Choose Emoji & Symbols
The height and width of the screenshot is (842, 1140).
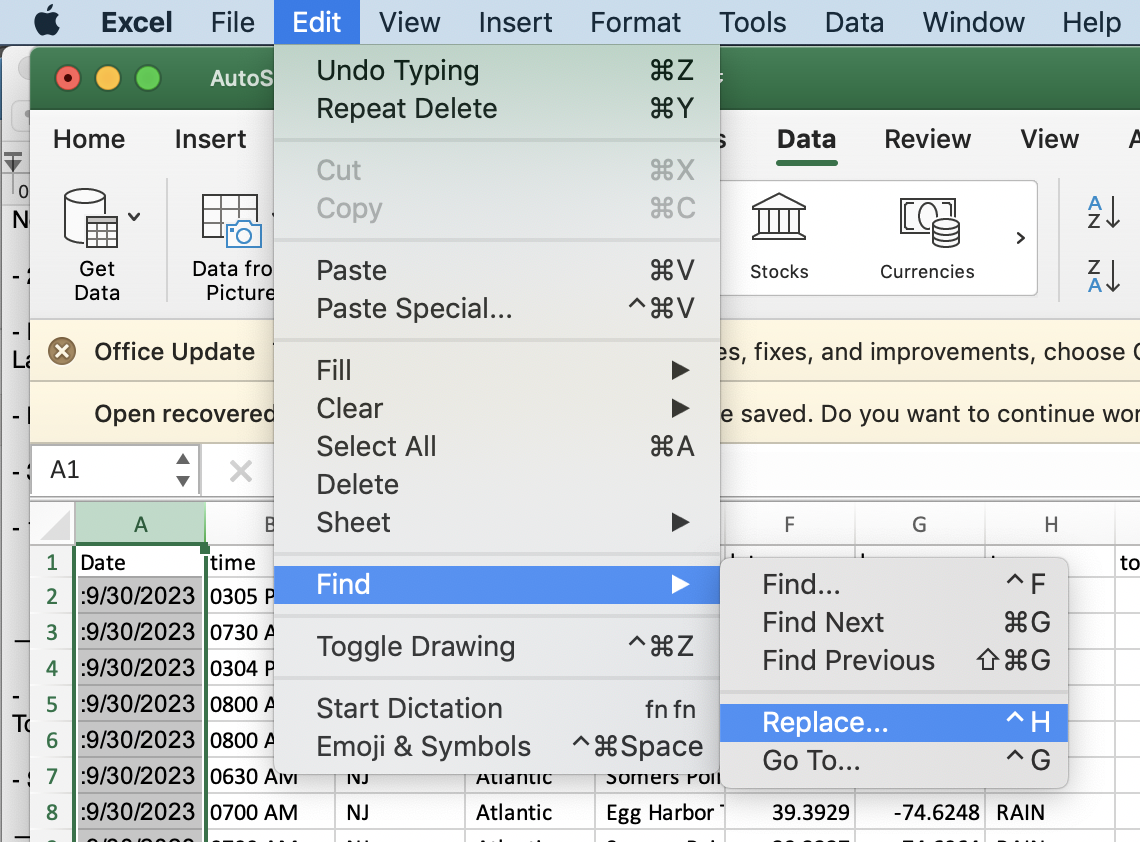pos(497,747)
